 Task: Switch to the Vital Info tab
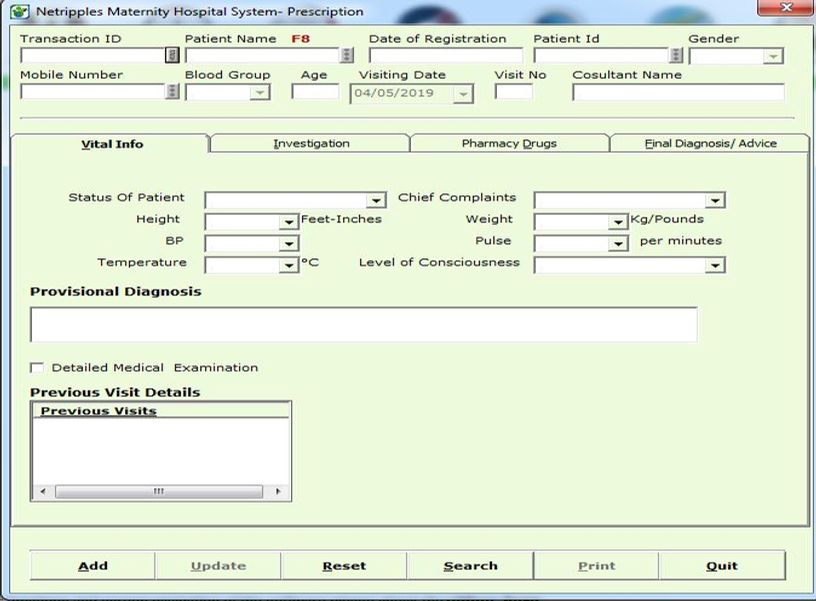pyautogui.click(x=111, y=144)
